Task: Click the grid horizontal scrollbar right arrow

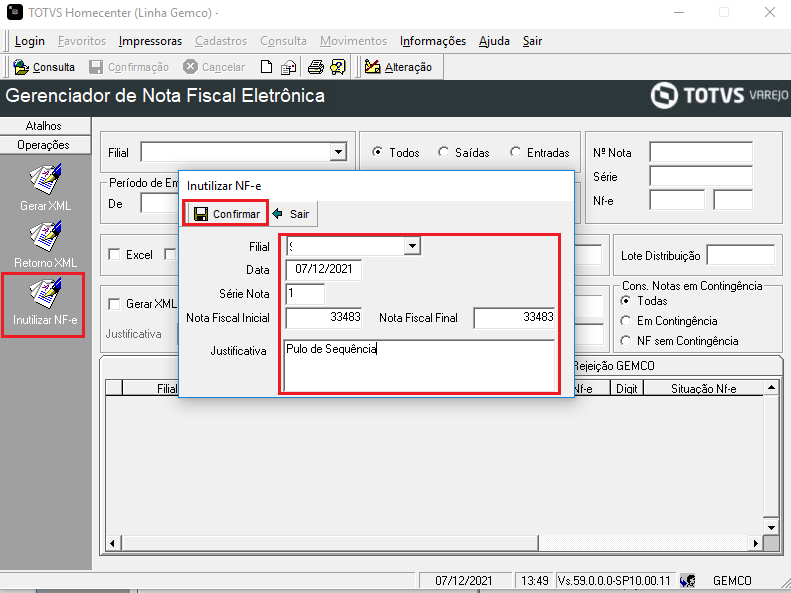Action: coord(756,543)
